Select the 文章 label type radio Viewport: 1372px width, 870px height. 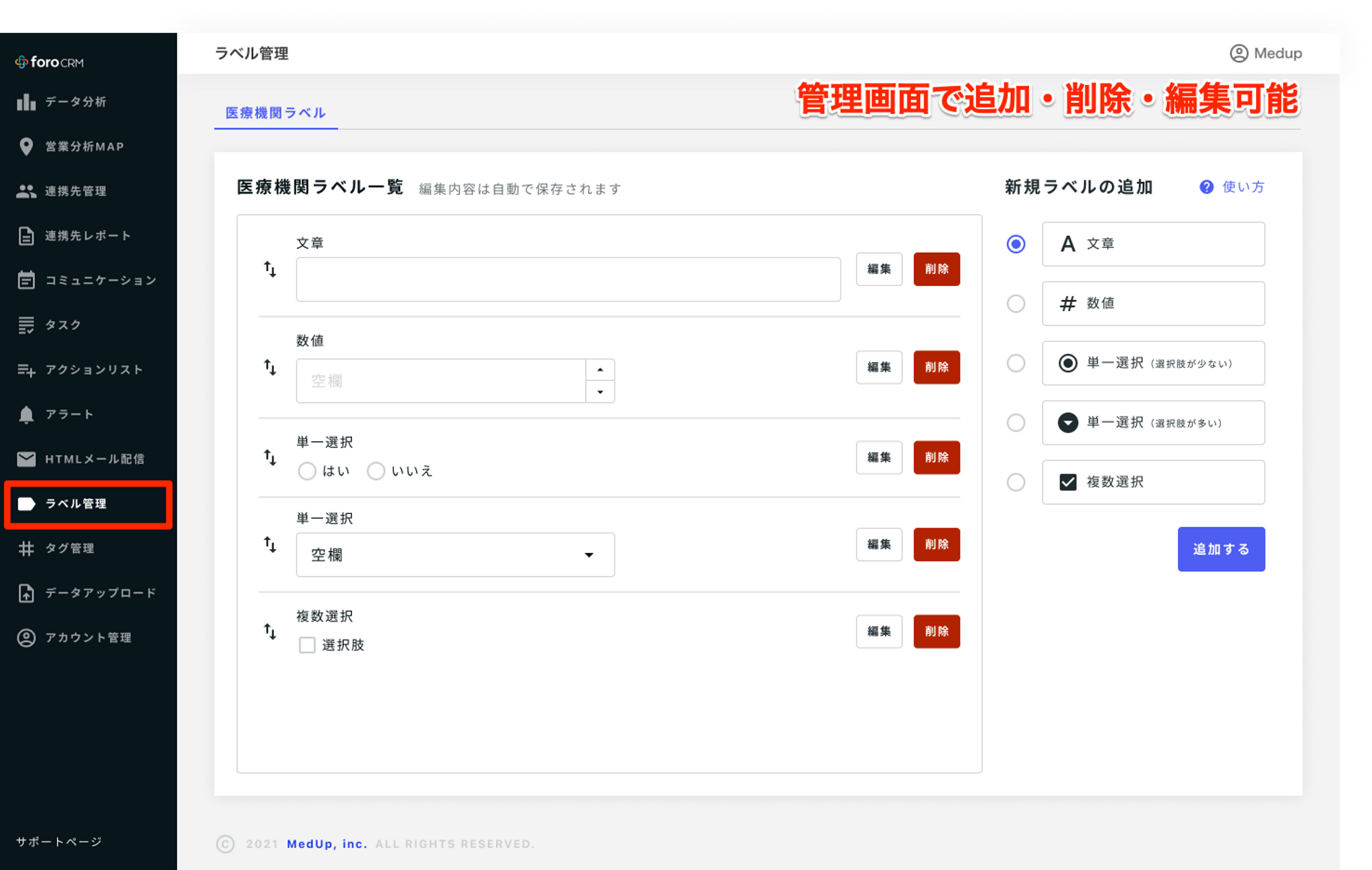1016,244
